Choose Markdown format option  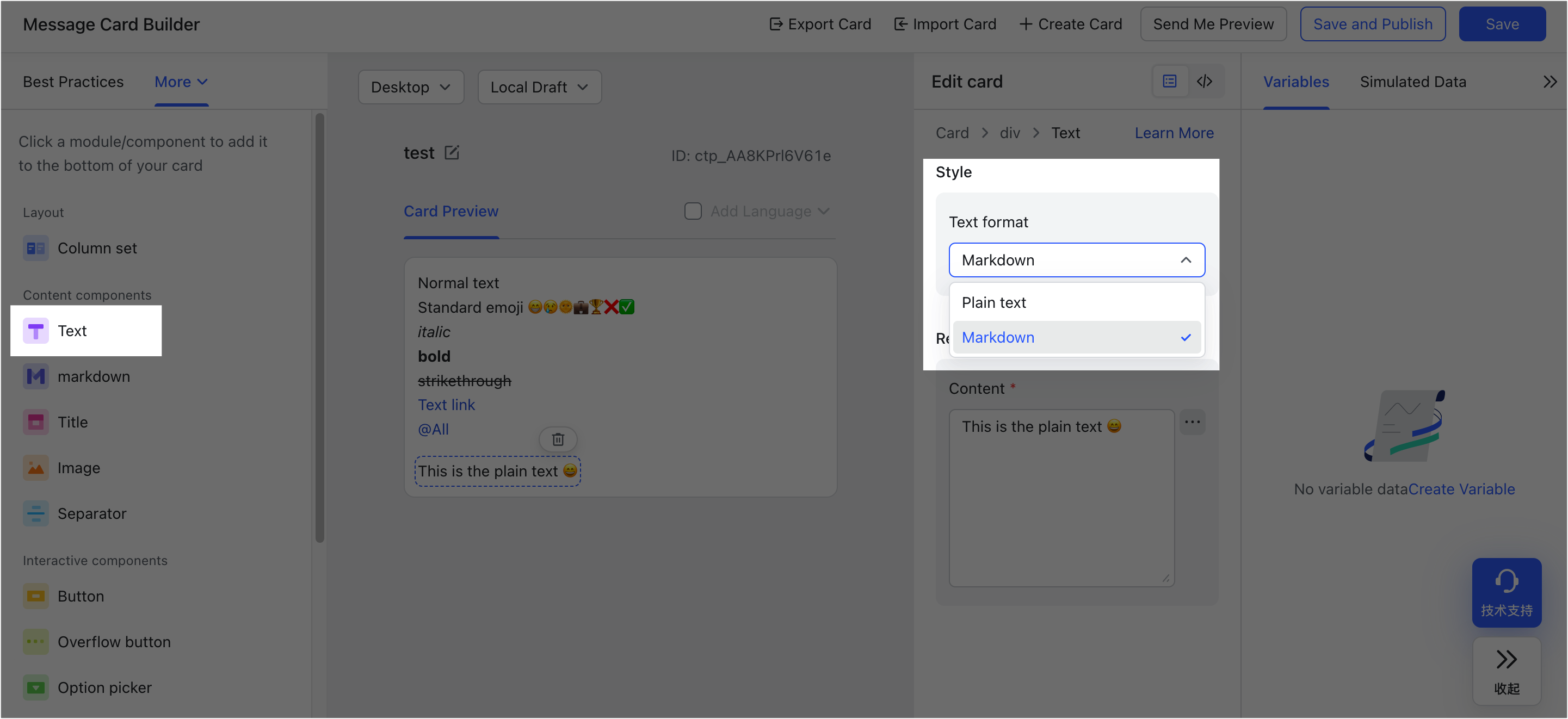pyautogui.click(x=1076, y=337)
